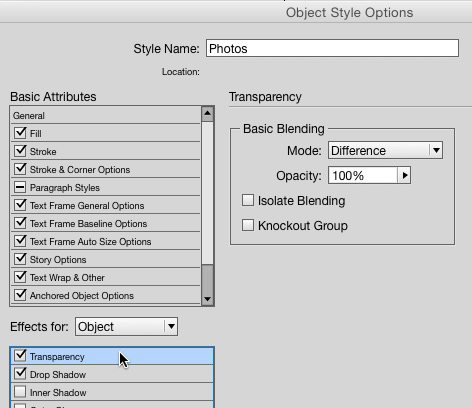The height and width of the screenshot is (408, 472).
Task: Uncheck the Fill checkbox
Action: [x=20, y=133]
